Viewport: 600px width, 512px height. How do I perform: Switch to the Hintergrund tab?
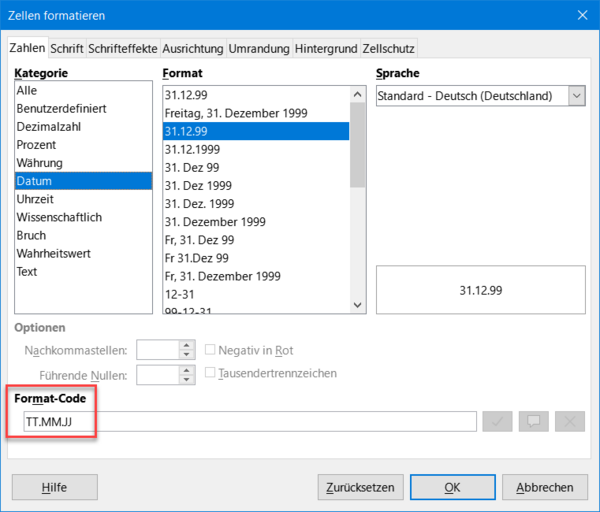pyautogui.click(x=338, y=48)
